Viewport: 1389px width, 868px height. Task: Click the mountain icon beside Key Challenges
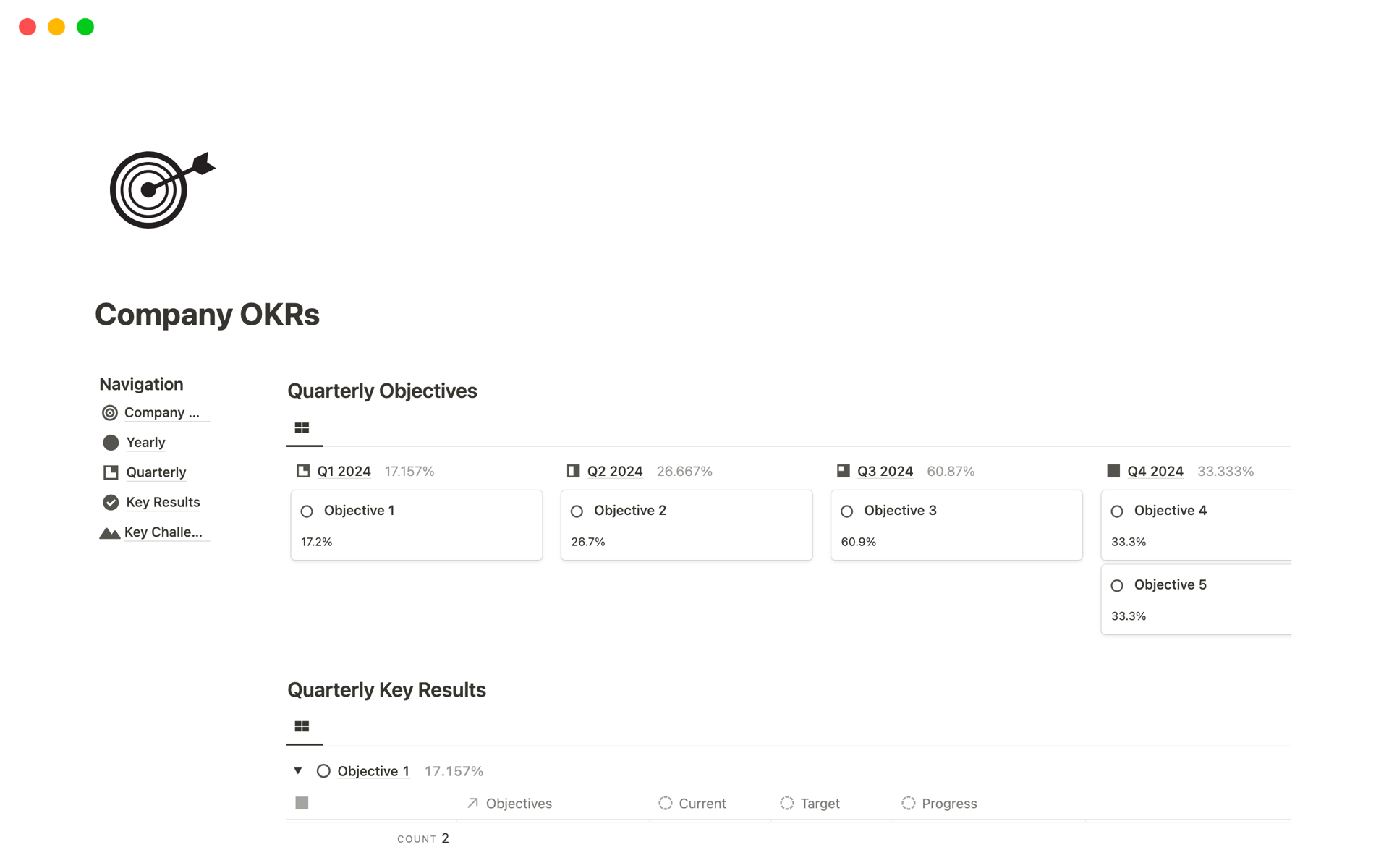click(109, 533)
